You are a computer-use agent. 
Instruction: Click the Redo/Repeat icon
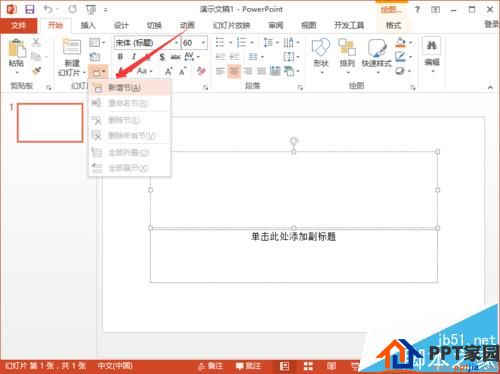coord(72,9)
